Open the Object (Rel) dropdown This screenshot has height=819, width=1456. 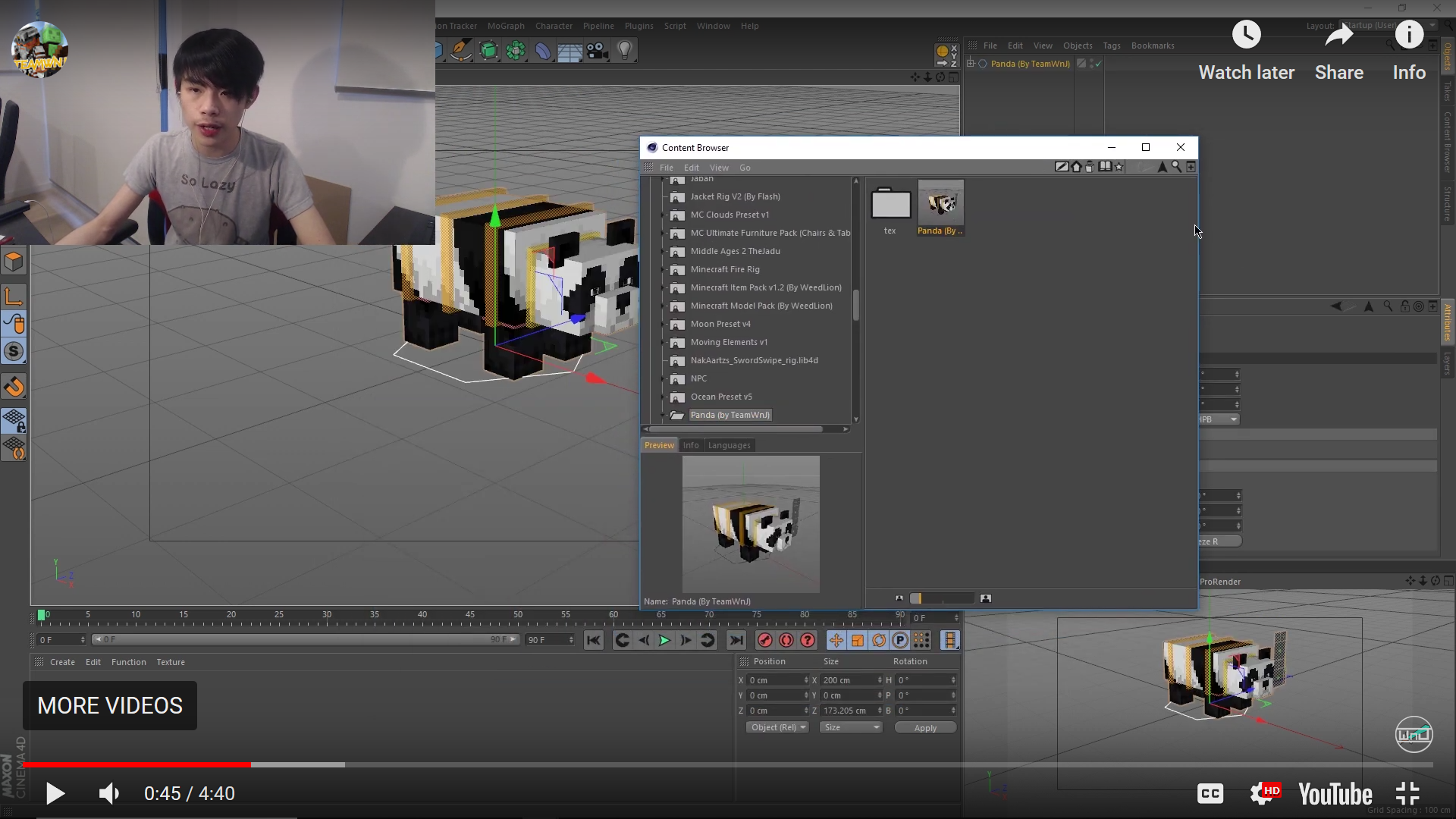(778, 727)
